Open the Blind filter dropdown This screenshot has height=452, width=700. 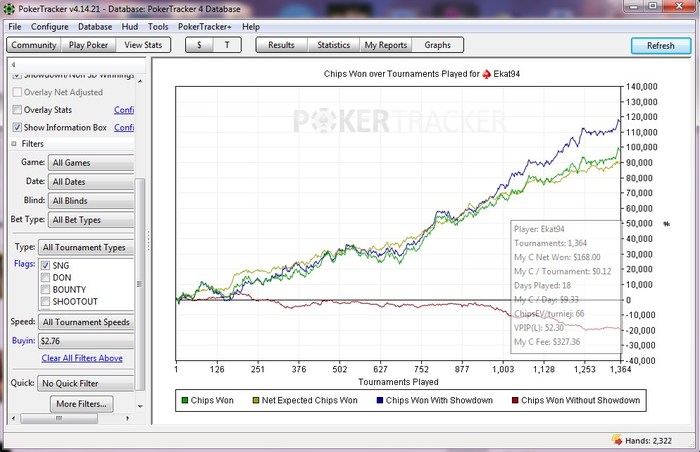[91, 201]
